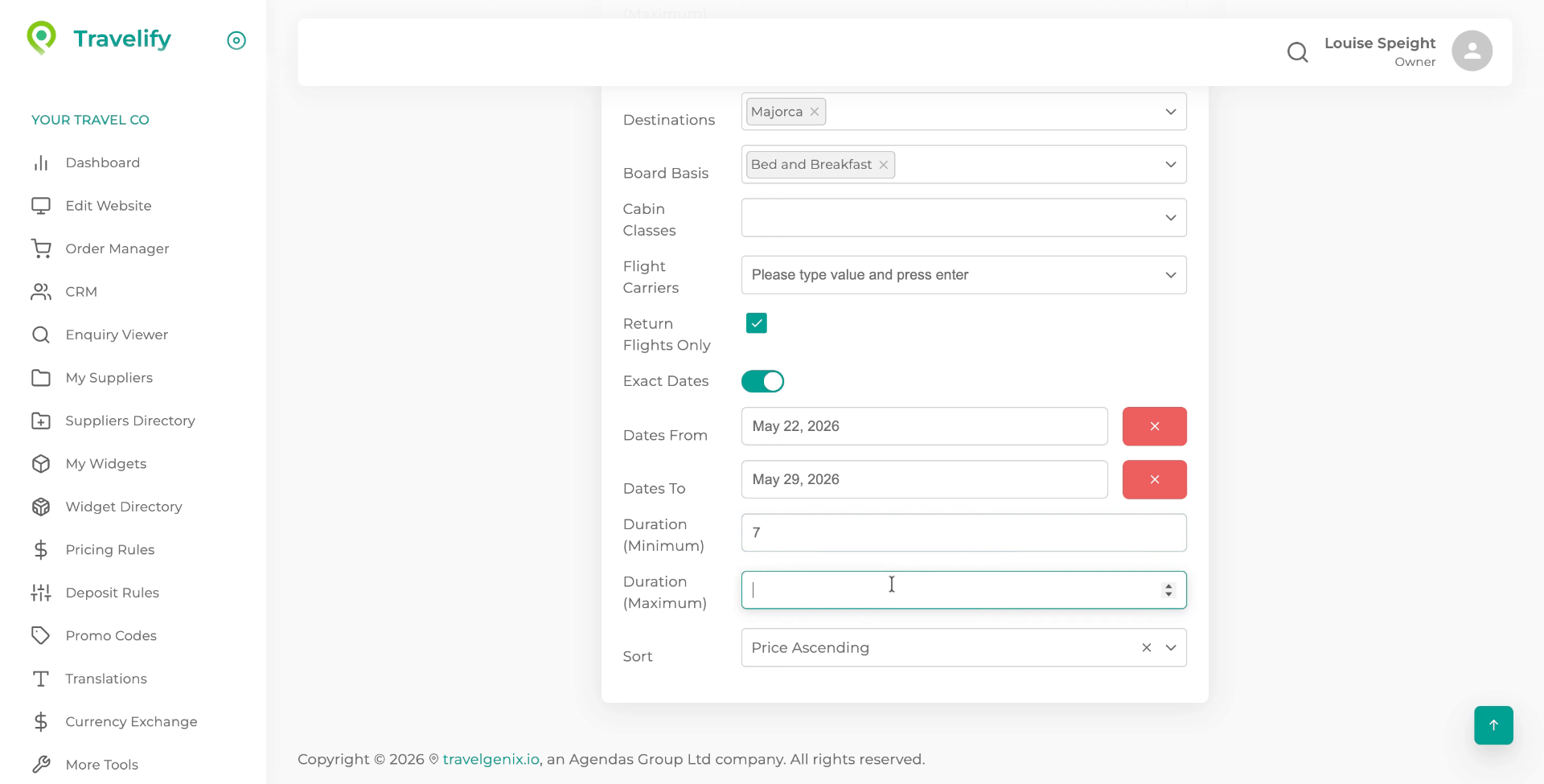Image resolution: width=1544 pixels, height=784 pixels.
Task: Open the Cabin Classes dropdown
Action: point(1171,218)
